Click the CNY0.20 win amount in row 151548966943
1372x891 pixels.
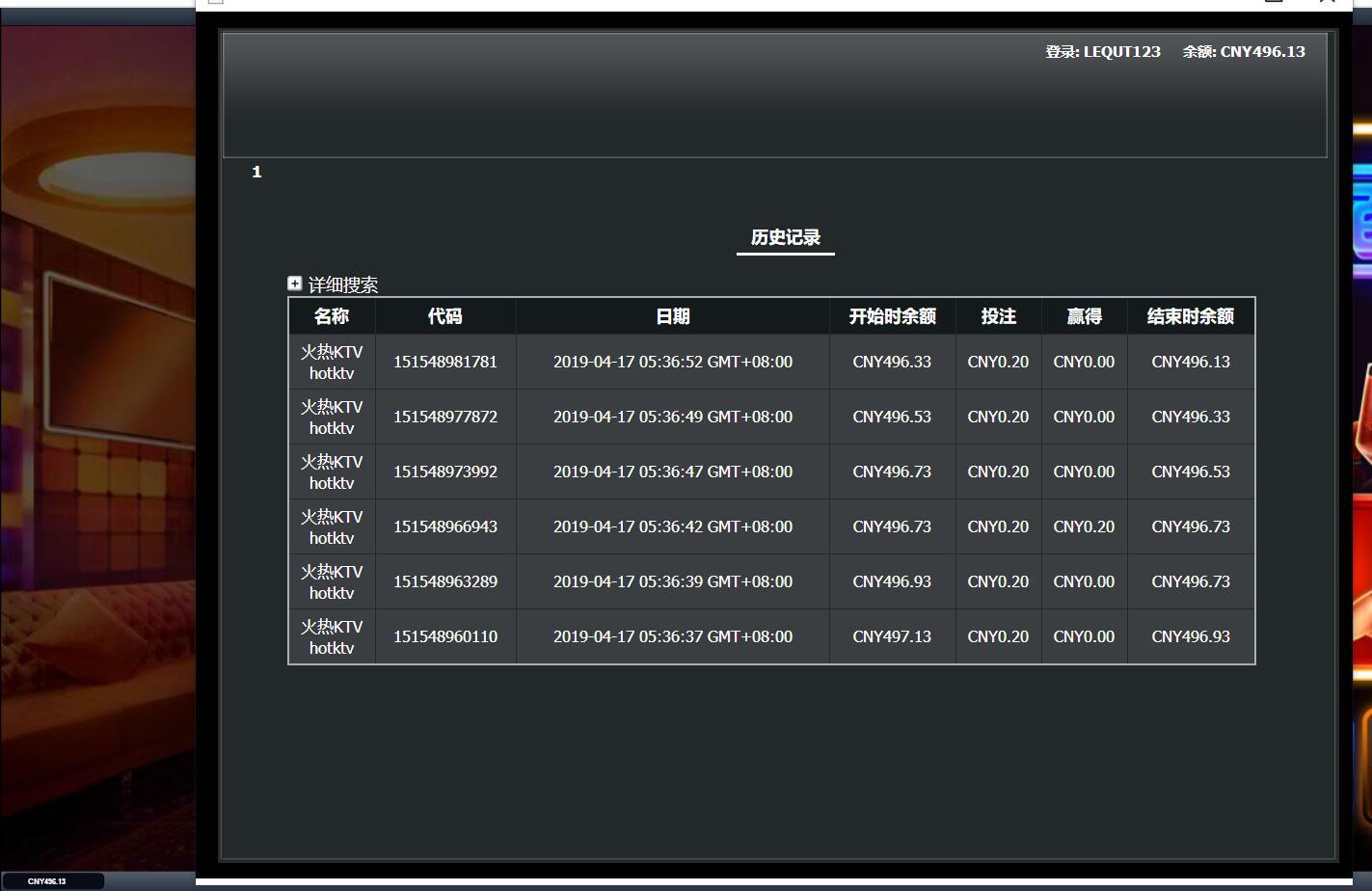pyautogui.click(x=1085, y=526)
